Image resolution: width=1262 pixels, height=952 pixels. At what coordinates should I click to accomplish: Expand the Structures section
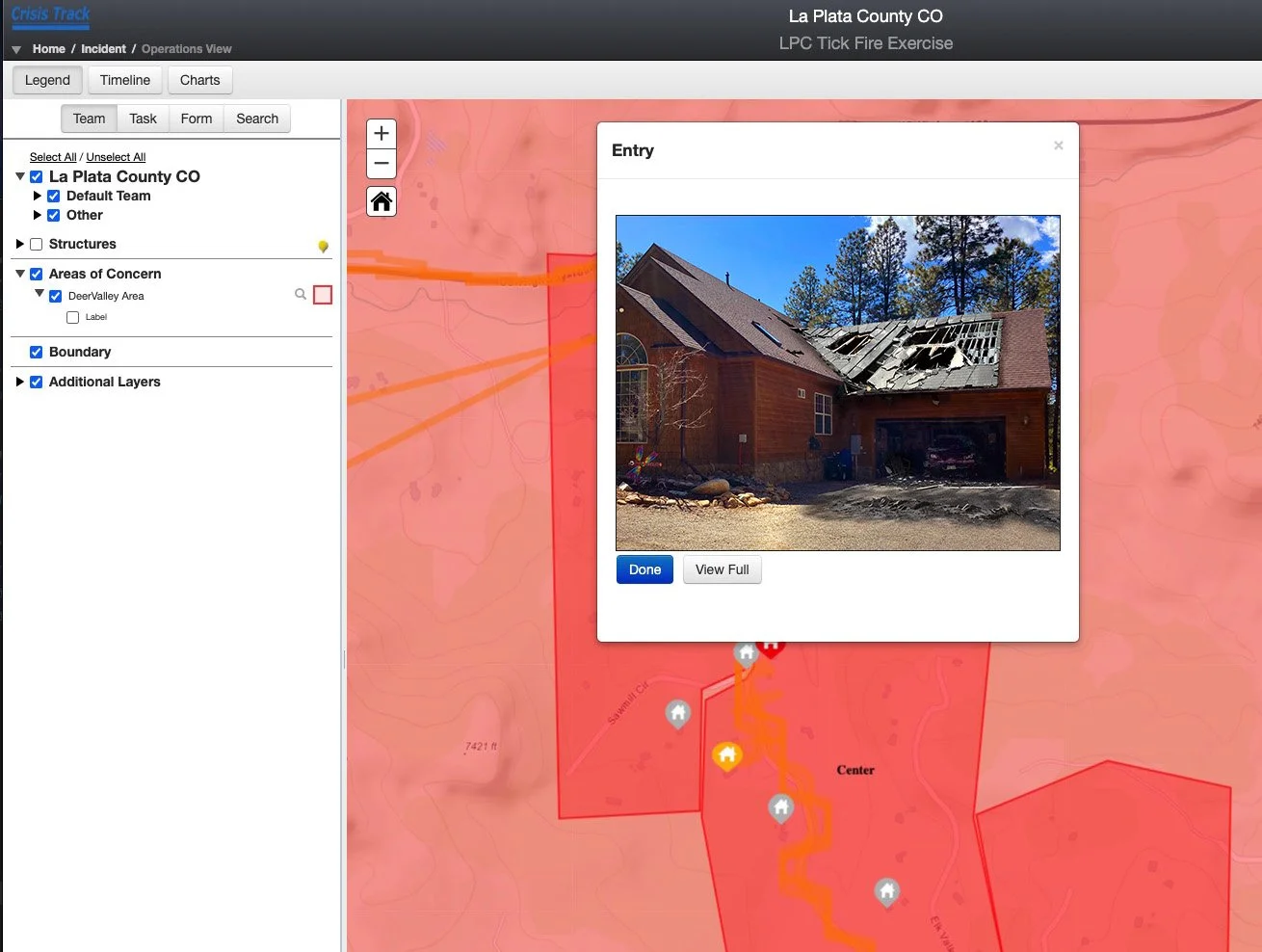tap(19, 244)
